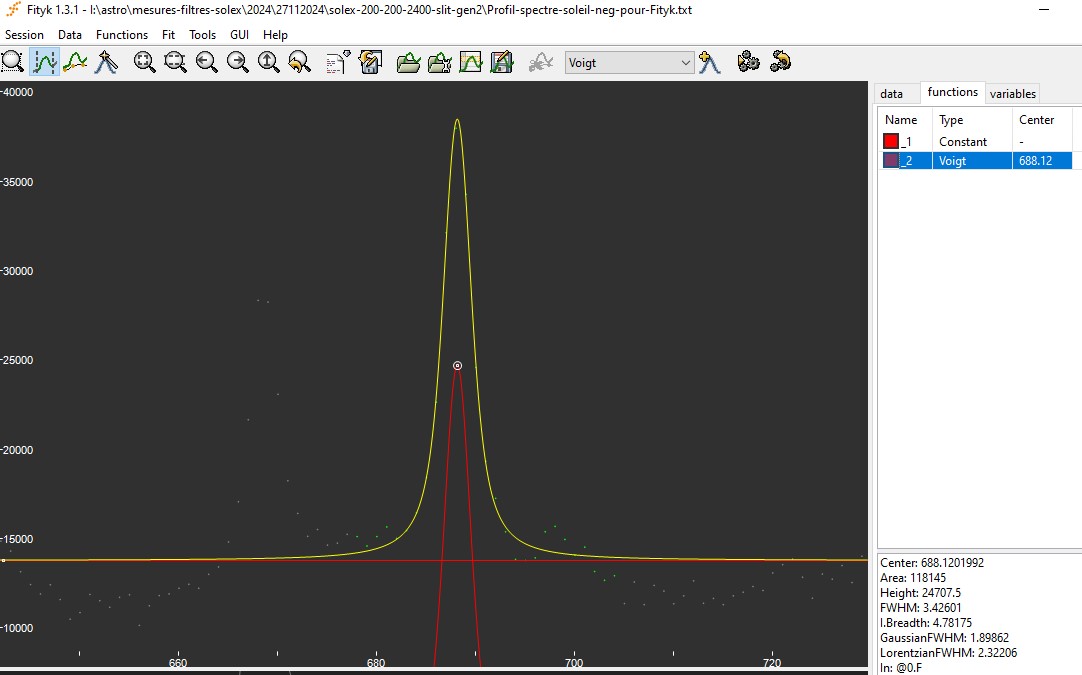Open the GUI menu
The height and width of the screenshot is (675, 1082).
point(239,35)
